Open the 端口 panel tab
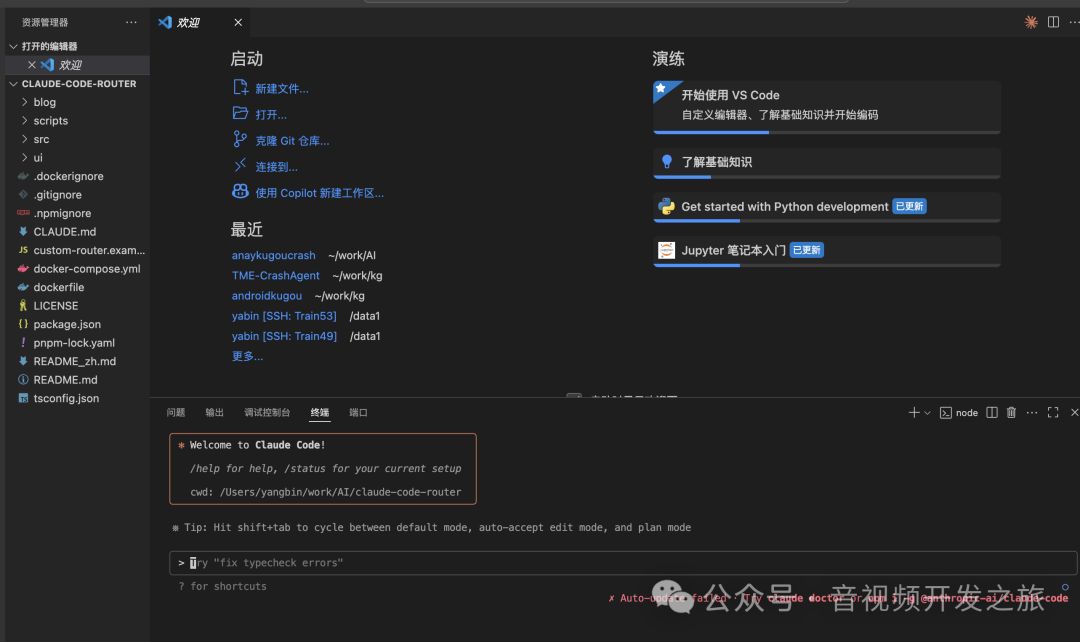 pos(358,412)
